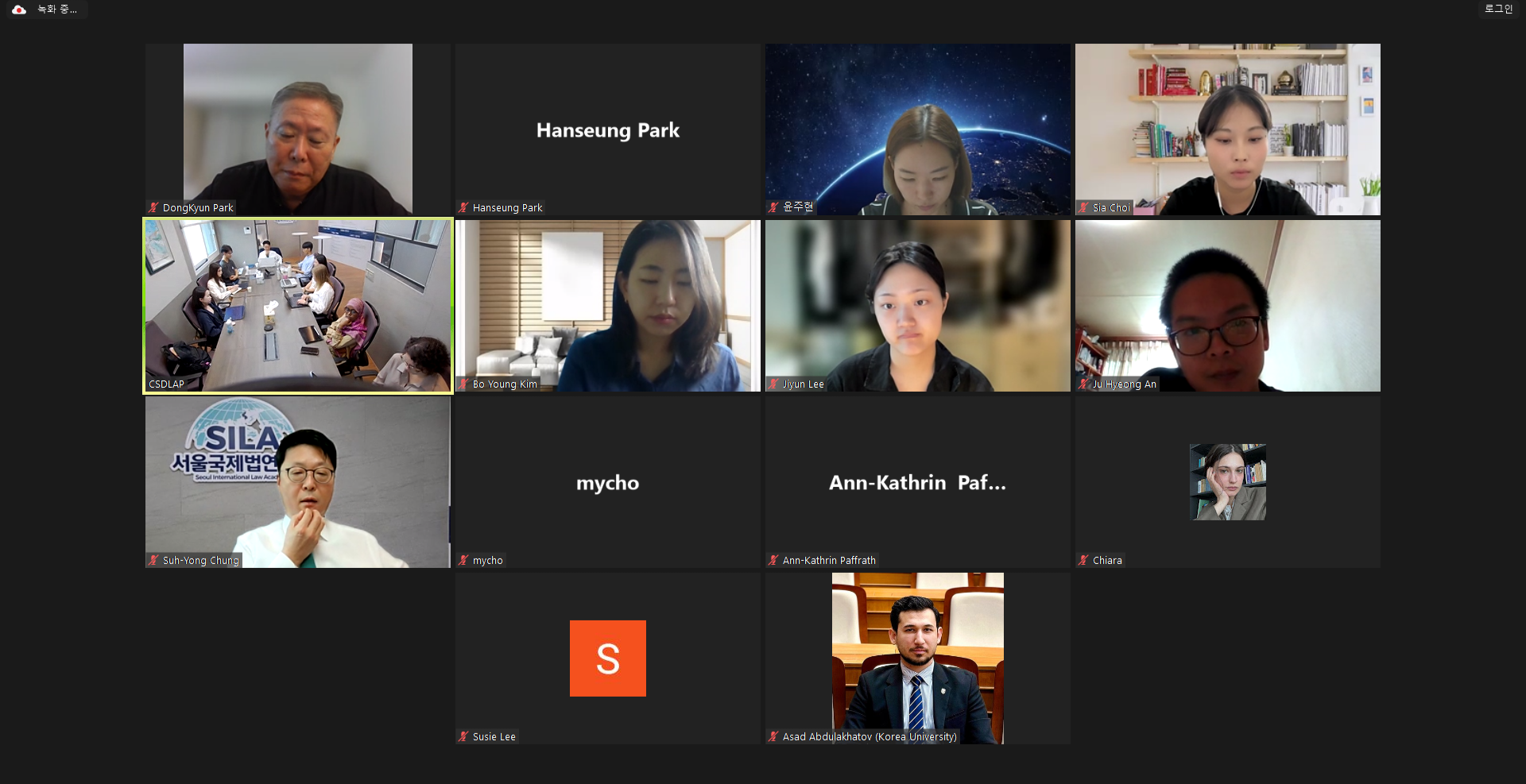Image resolution: width=1526 pixels, height=784 pixels.
Task: Select the 윤주현 video tile with space background
Action: pos(918,129)
